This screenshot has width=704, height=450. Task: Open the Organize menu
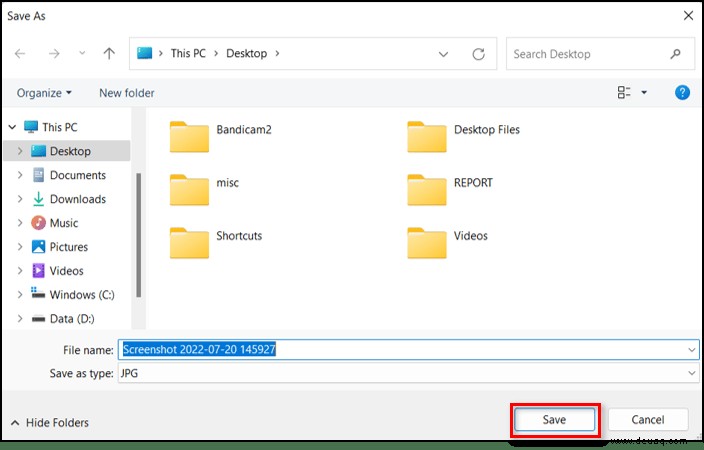[44, 93]
